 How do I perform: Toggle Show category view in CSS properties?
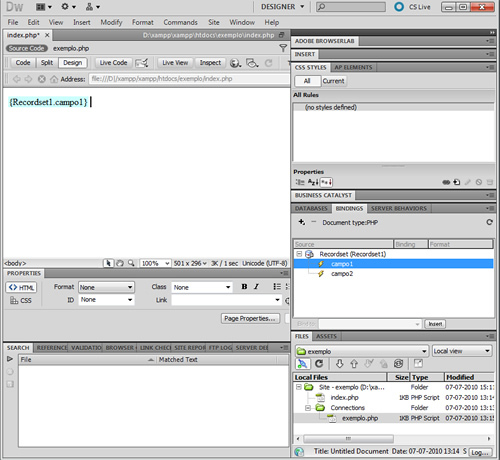[x=300, y=182]
